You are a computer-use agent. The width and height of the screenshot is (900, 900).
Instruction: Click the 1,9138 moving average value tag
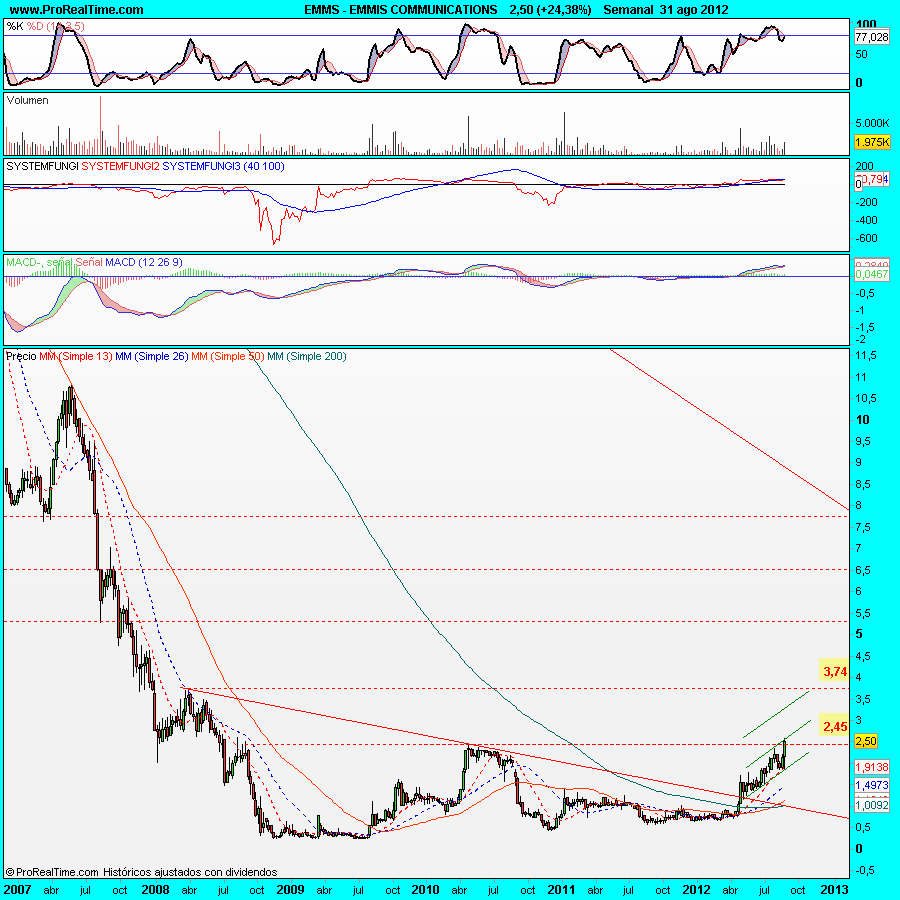[871, 767]
